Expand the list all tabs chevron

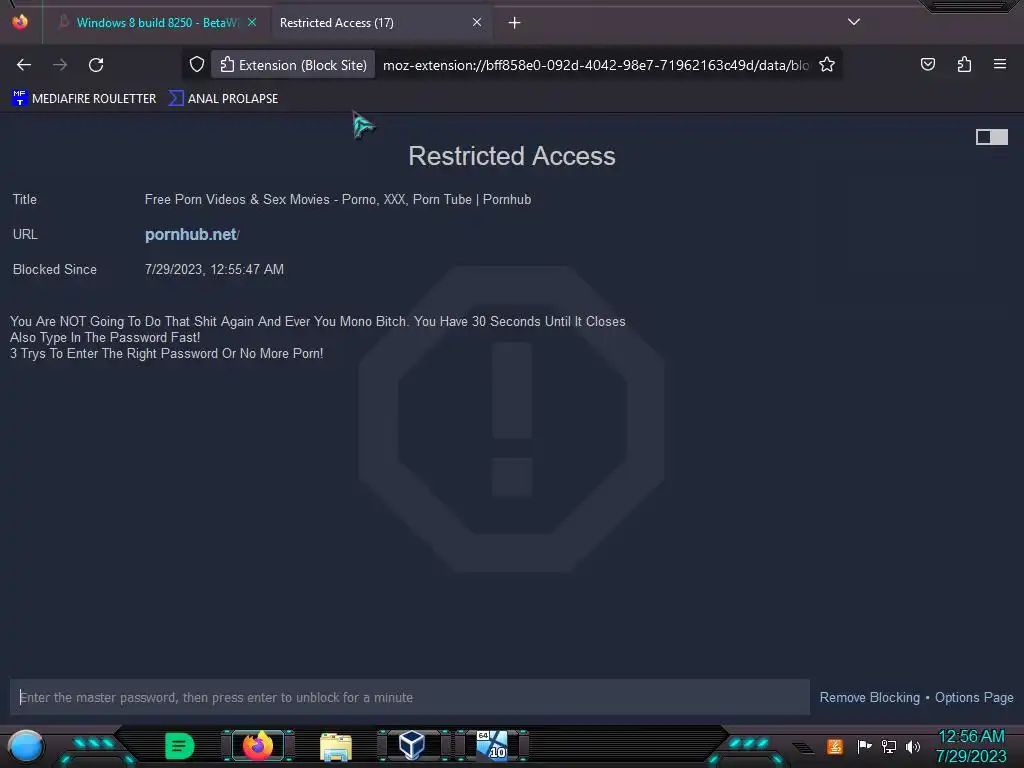point(854,22)
